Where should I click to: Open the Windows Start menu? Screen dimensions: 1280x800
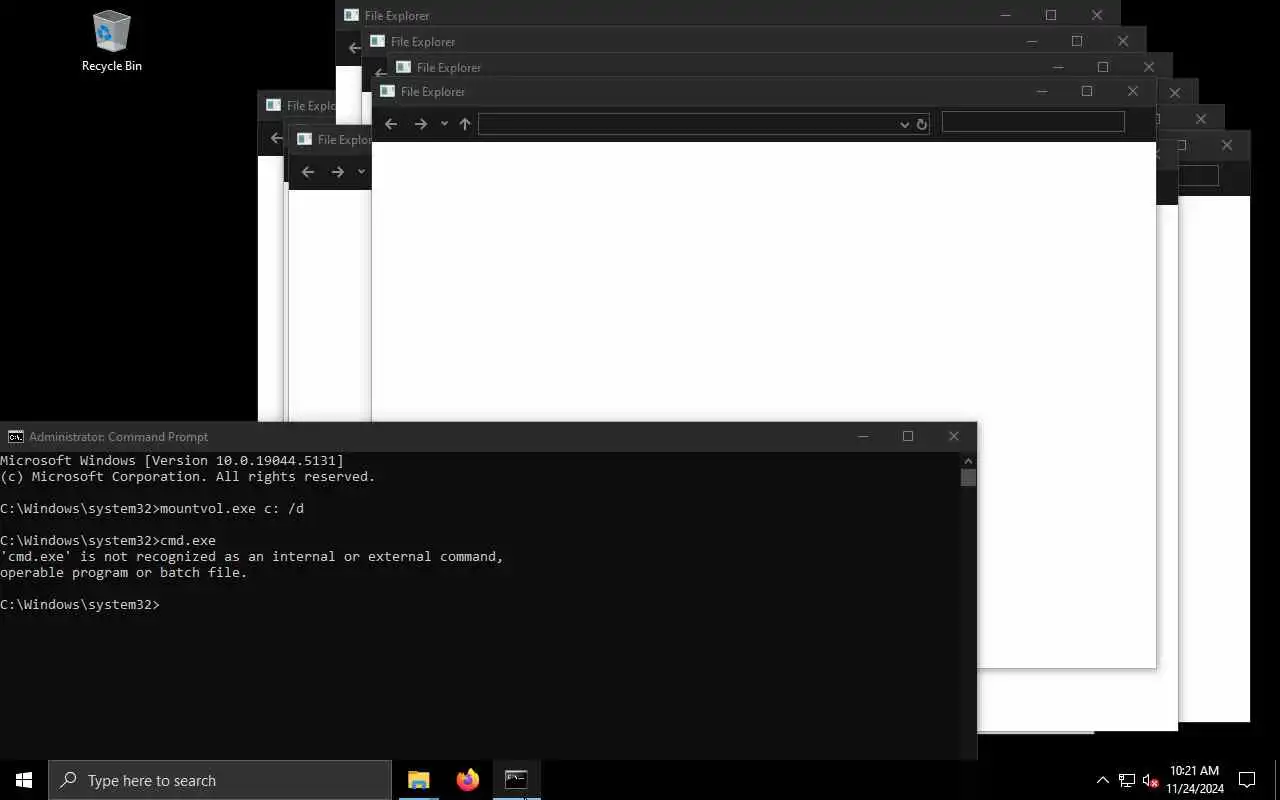click(x=24, y=780)
